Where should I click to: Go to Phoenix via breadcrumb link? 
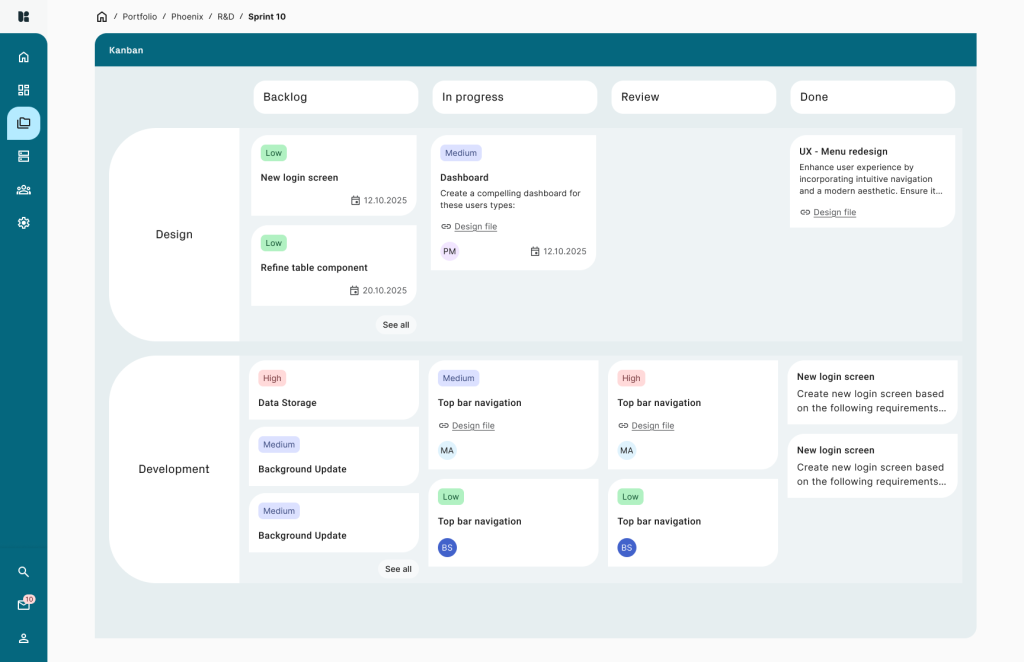[187, 16]
